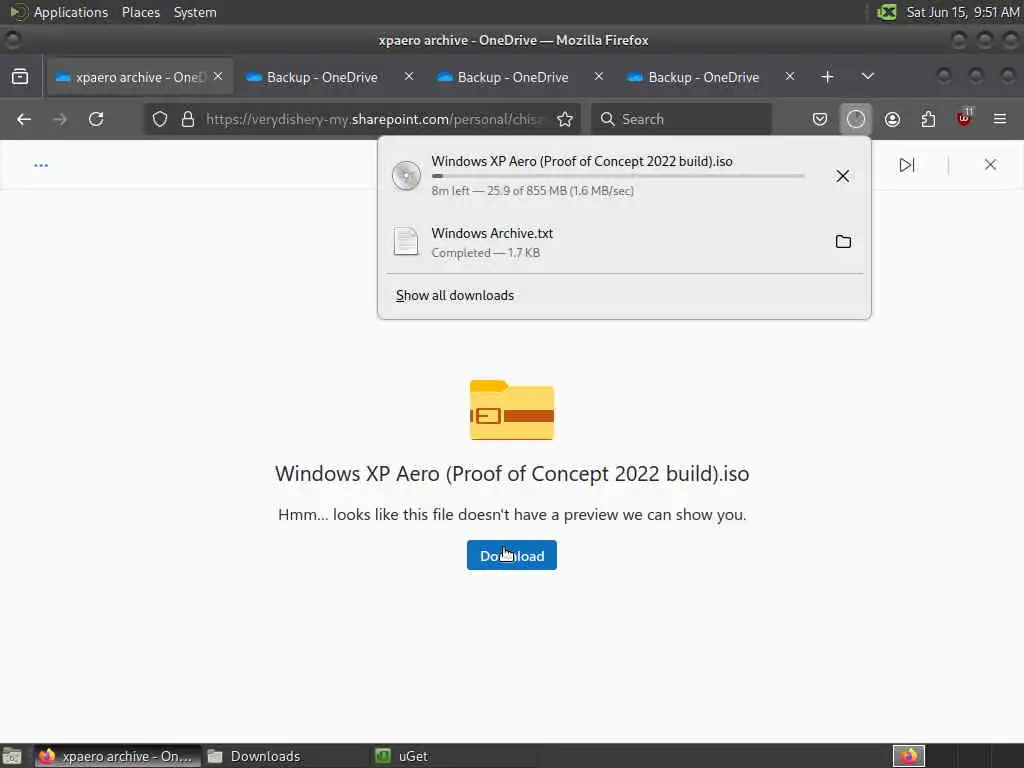Skip to next file in OneDrive viewer

tap(906, 165)
